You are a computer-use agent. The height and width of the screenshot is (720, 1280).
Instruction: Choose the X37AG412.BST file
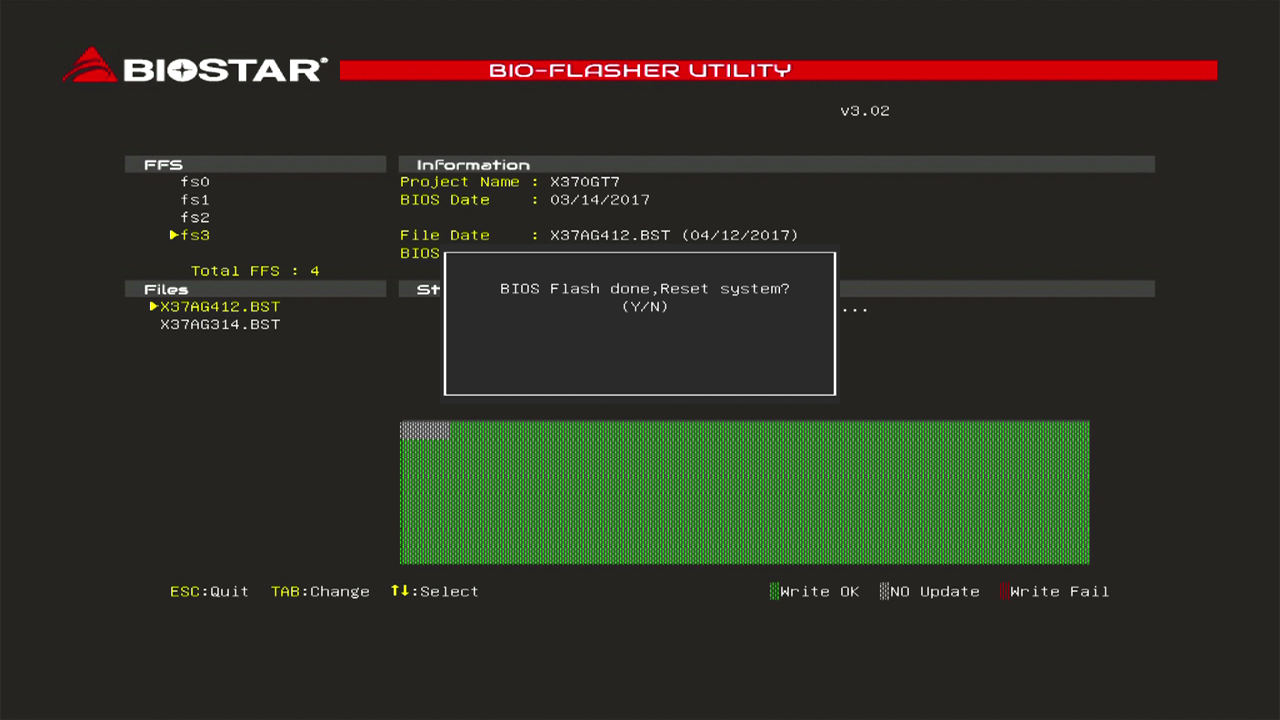[x=220, y=307]
